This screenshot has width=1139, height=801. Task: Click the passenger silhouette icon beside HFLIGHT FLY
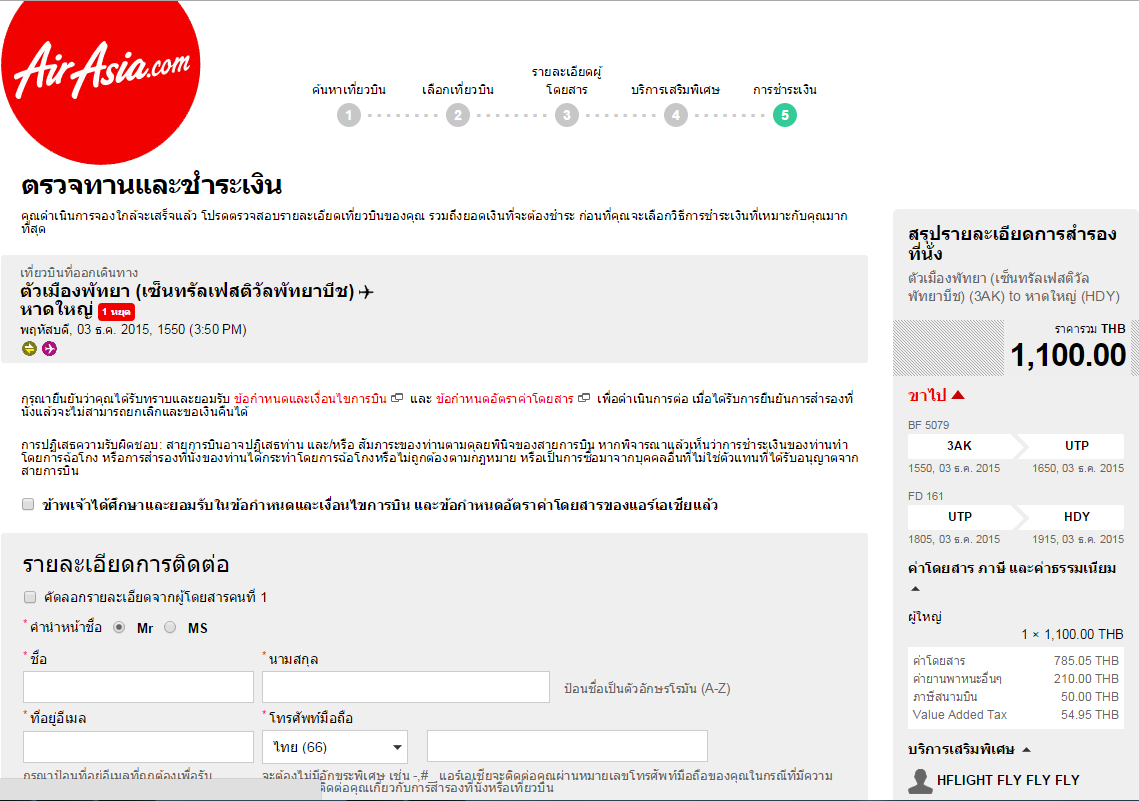tap(920, 781)
